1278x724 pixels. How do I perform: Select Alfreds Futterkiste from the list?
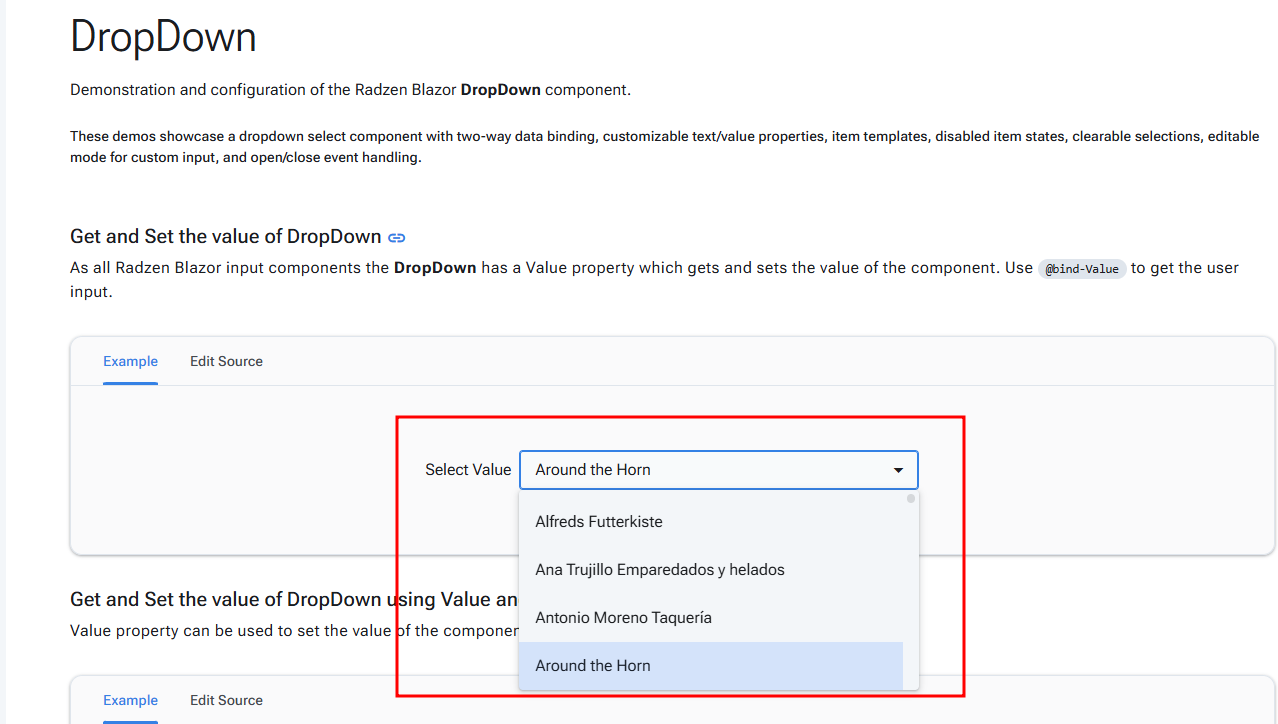pyautogui.click(x=599, y=522)
